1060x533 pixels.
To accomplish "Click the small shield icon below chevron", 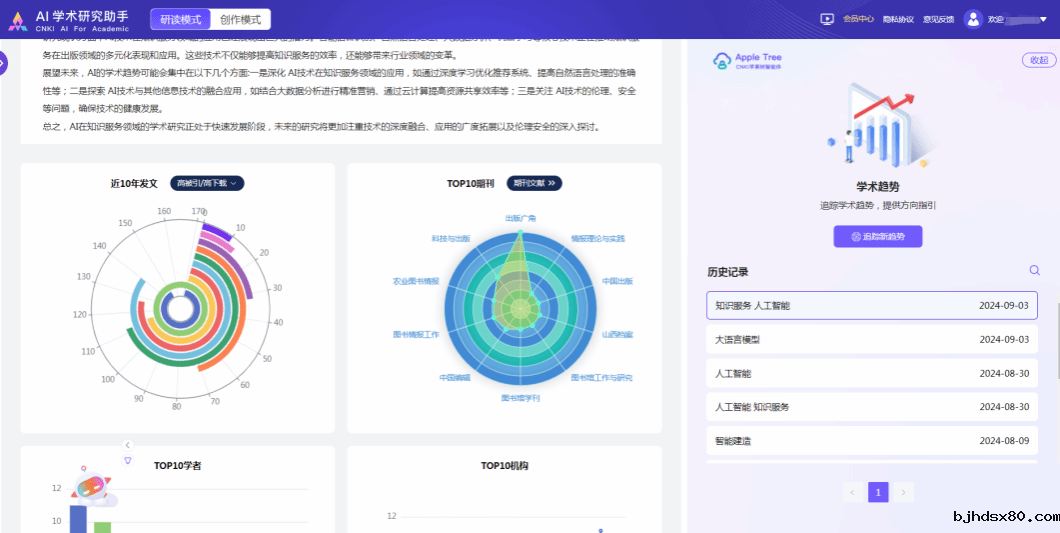I will pos(128,461).
